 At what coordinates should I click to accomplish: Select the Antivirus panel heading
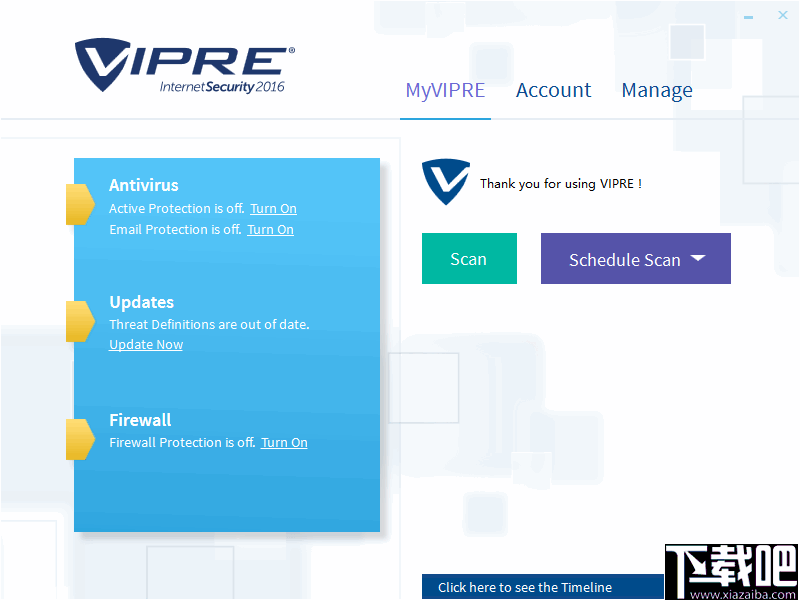pyautogui.click(x=143, y=185)
